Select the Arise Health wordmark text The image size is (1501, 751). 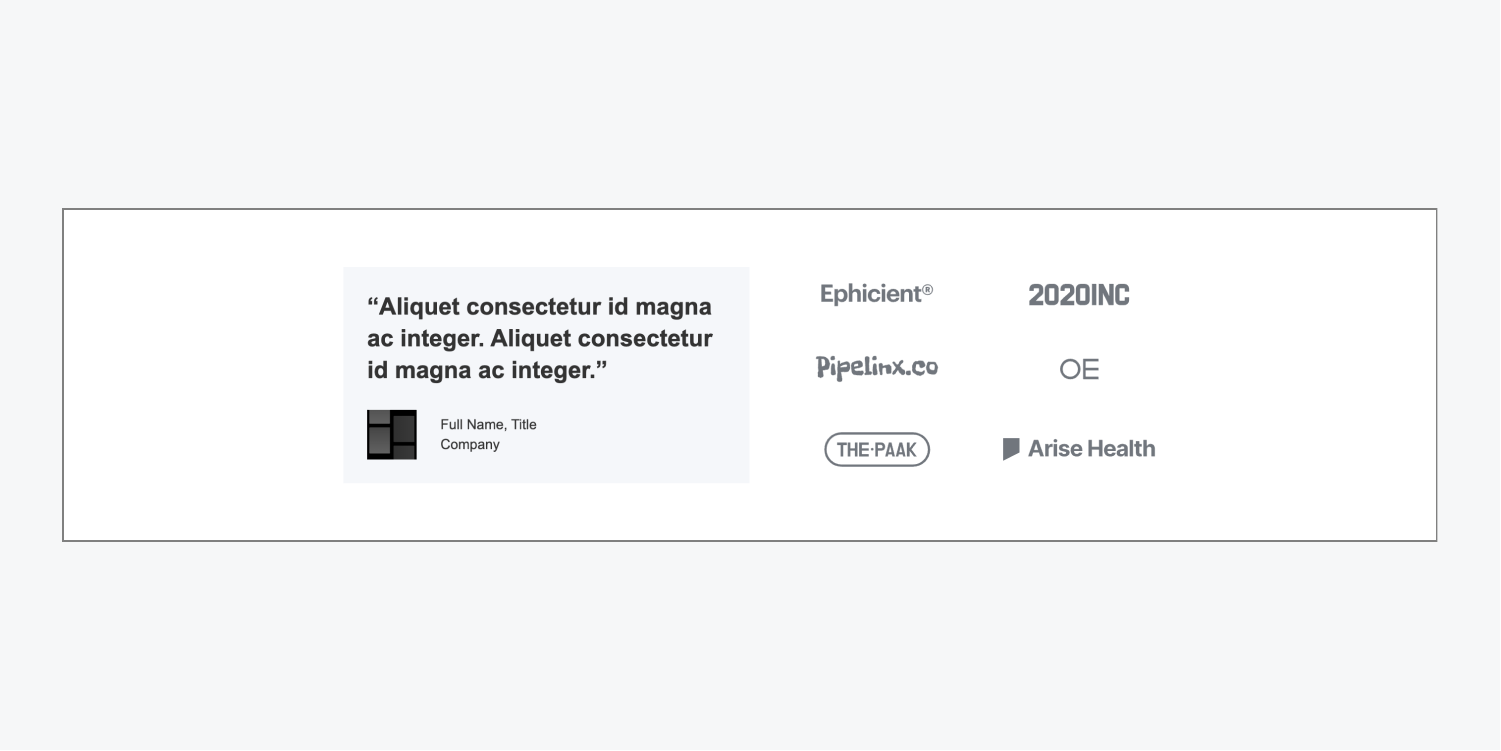[x=1091, y=449]
